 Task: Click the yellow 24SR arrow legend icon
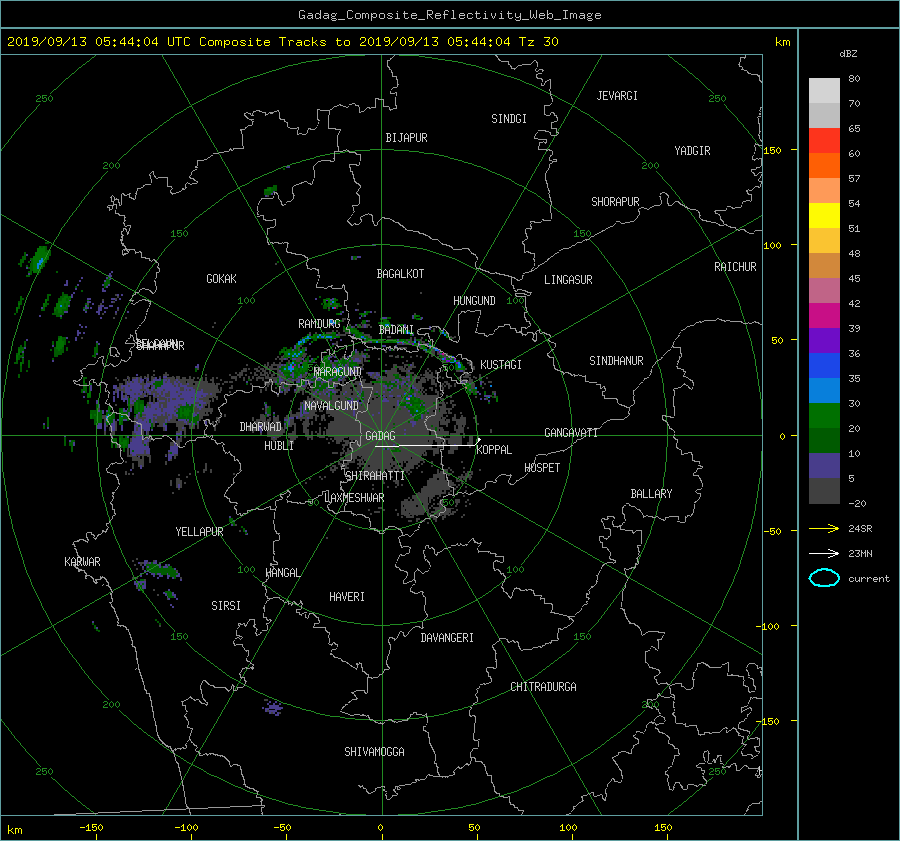[824, 528]
